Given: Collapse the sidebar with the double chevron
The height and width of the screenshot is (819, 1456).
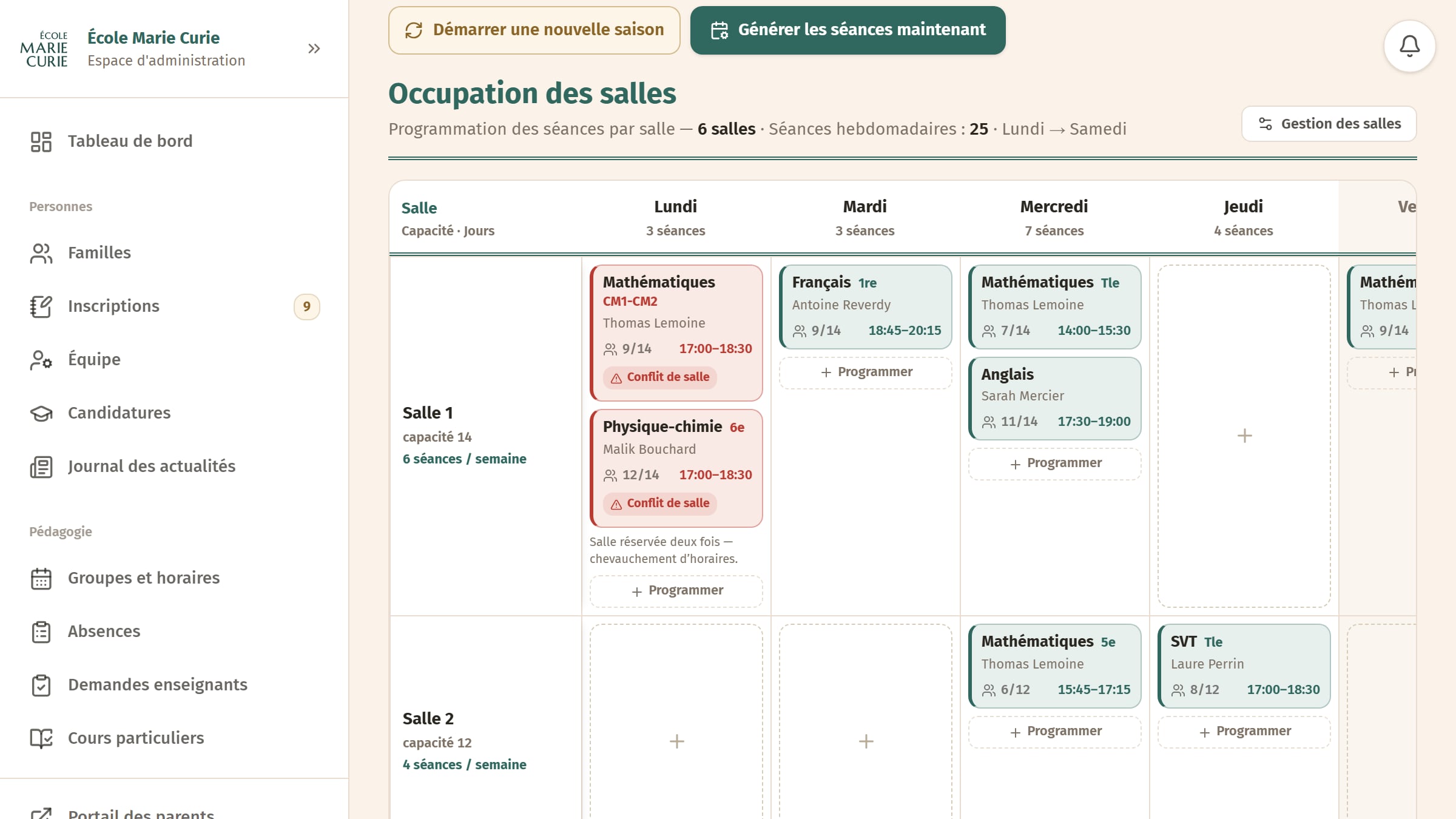Looking at the screenshot, I should pos(314,49).
